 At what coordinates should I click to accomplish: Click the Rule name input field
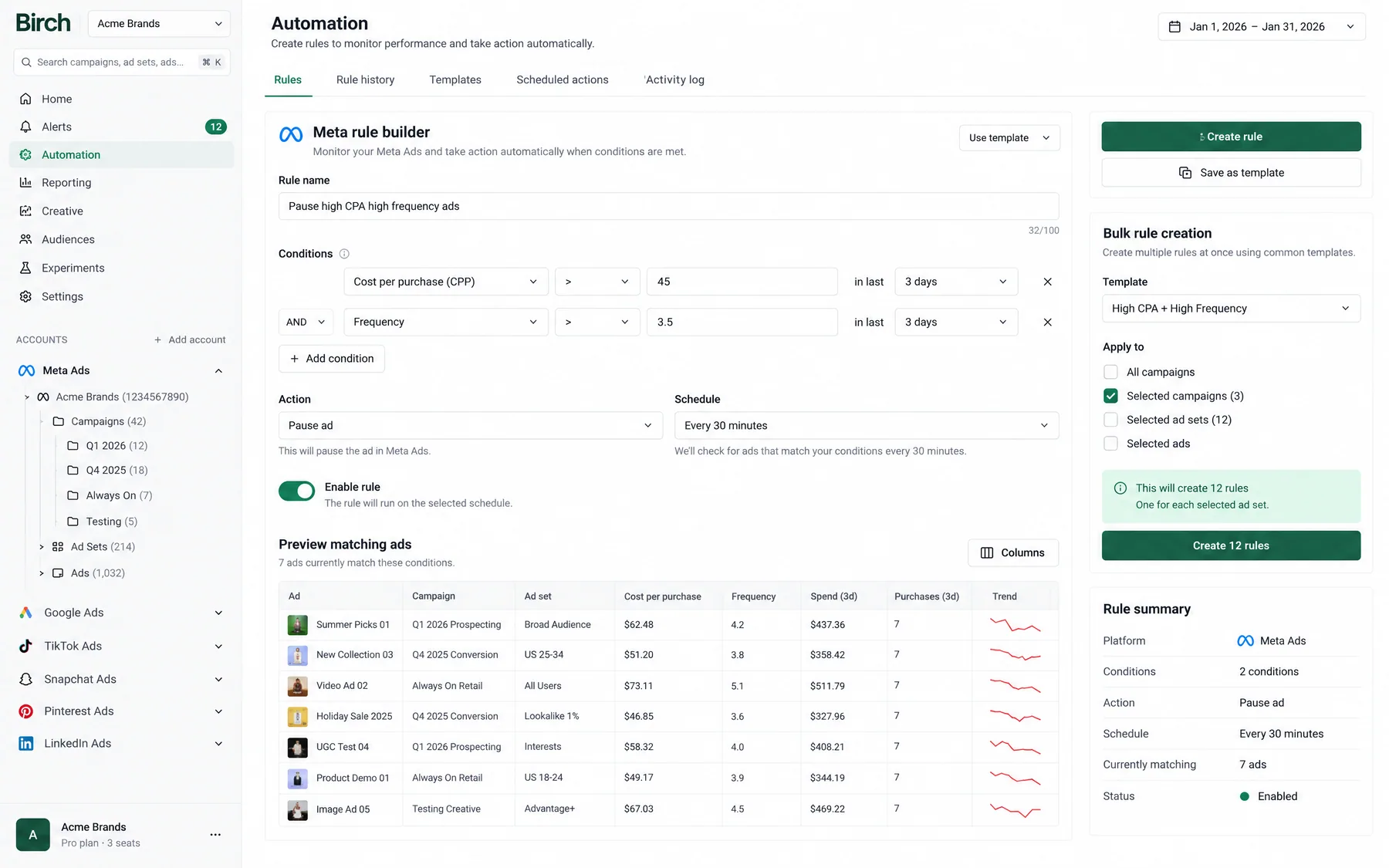coord(668,206)
